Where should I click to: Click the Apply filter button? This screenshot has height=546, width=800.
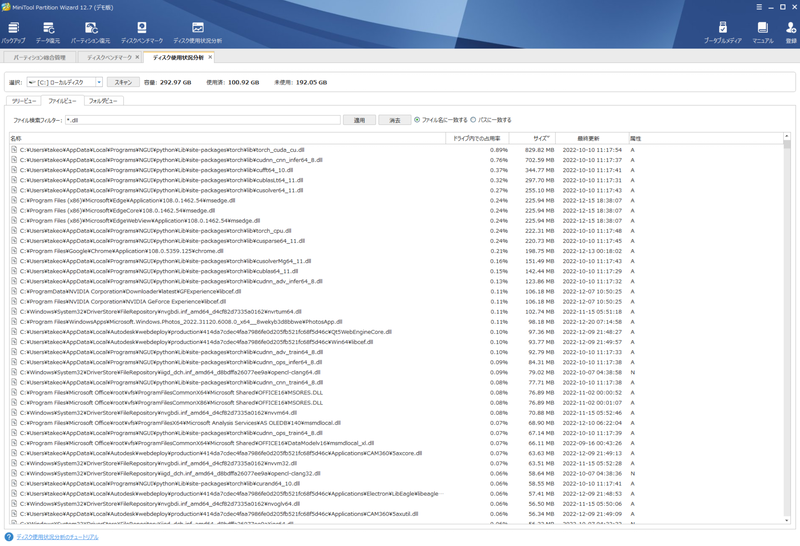360,120
